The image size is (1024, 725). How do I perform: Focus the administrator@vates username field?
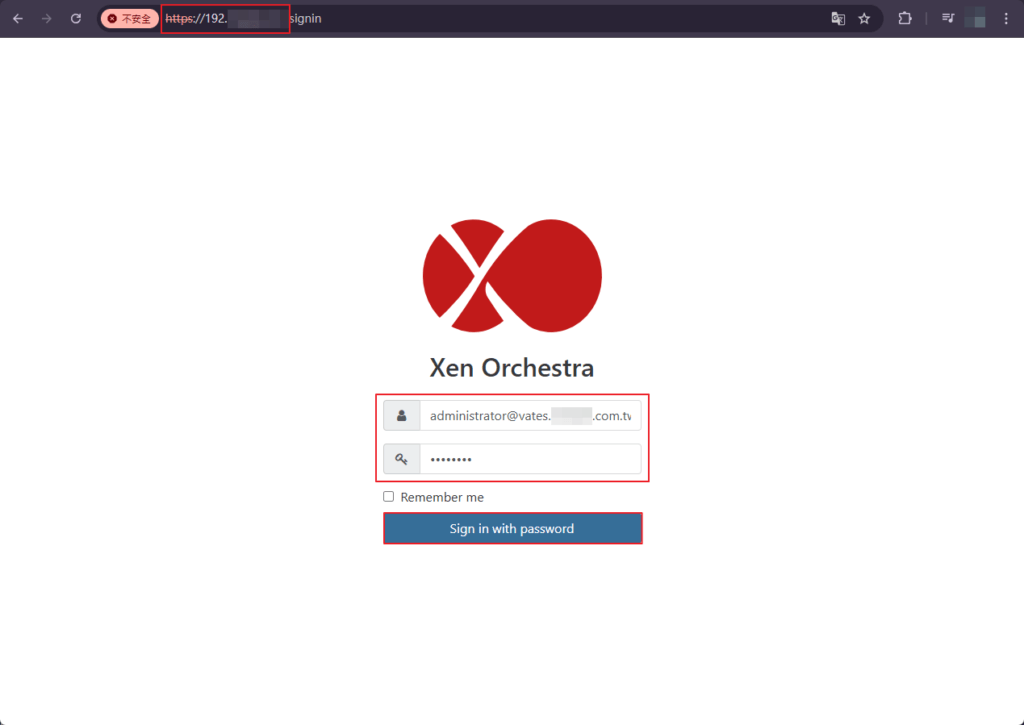tap(530, 415)
